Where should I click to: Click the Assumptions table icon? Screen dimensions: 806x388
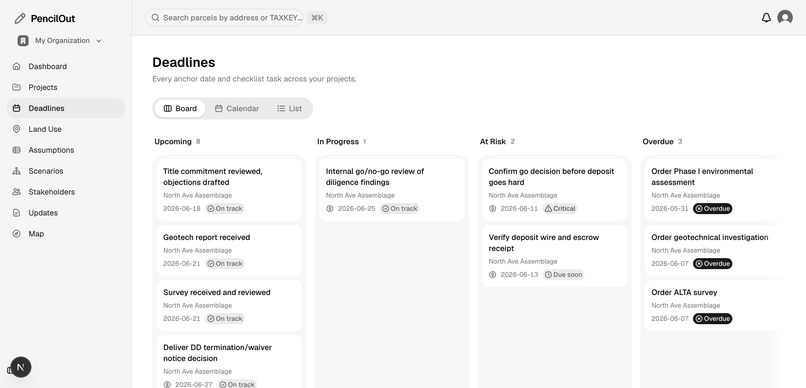[x=16, y=150]
